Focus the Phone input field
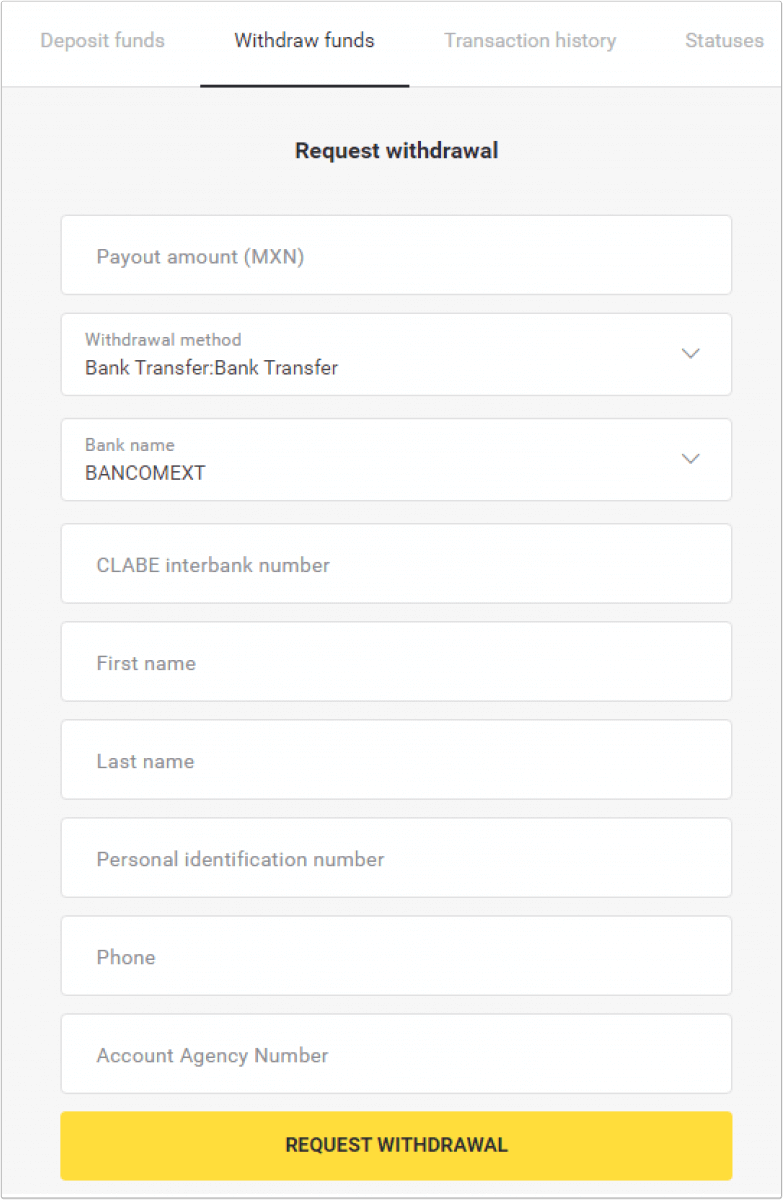 396,955
